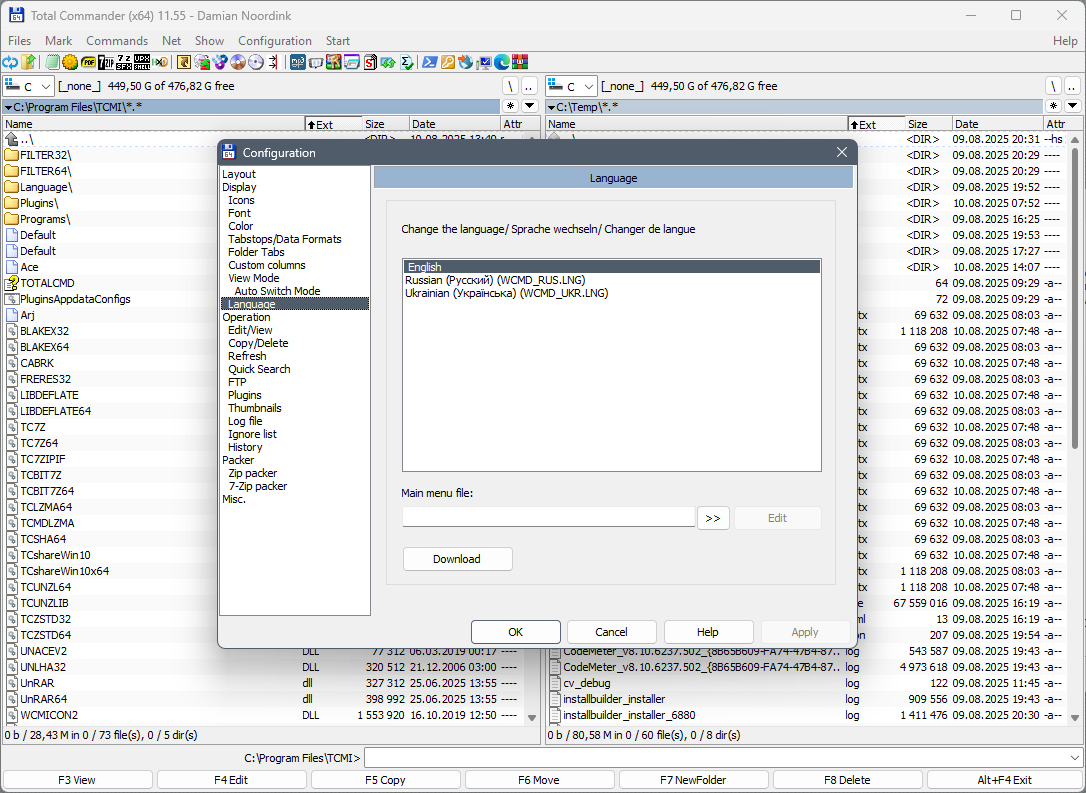Click the computer monitor toolbar icon

[484, 62]
